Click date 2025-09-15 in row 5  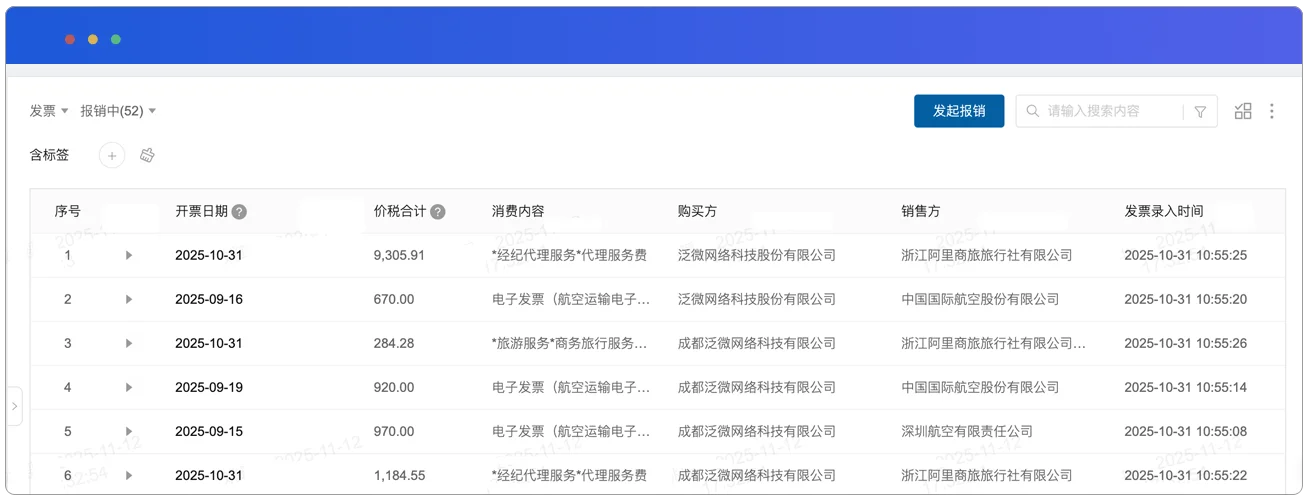click(209, 431)
